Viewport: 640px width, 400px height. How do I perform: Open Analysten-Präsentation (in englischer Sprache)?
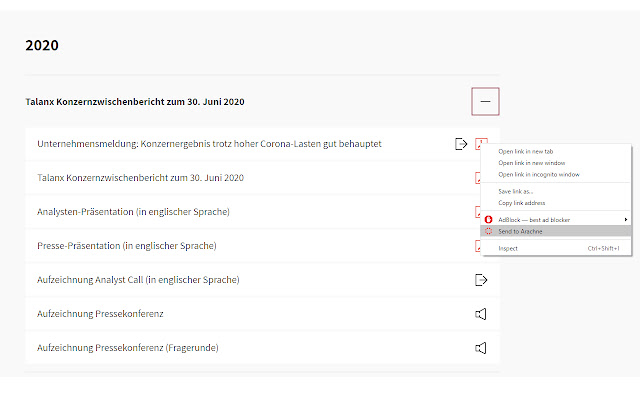[133, 212]
